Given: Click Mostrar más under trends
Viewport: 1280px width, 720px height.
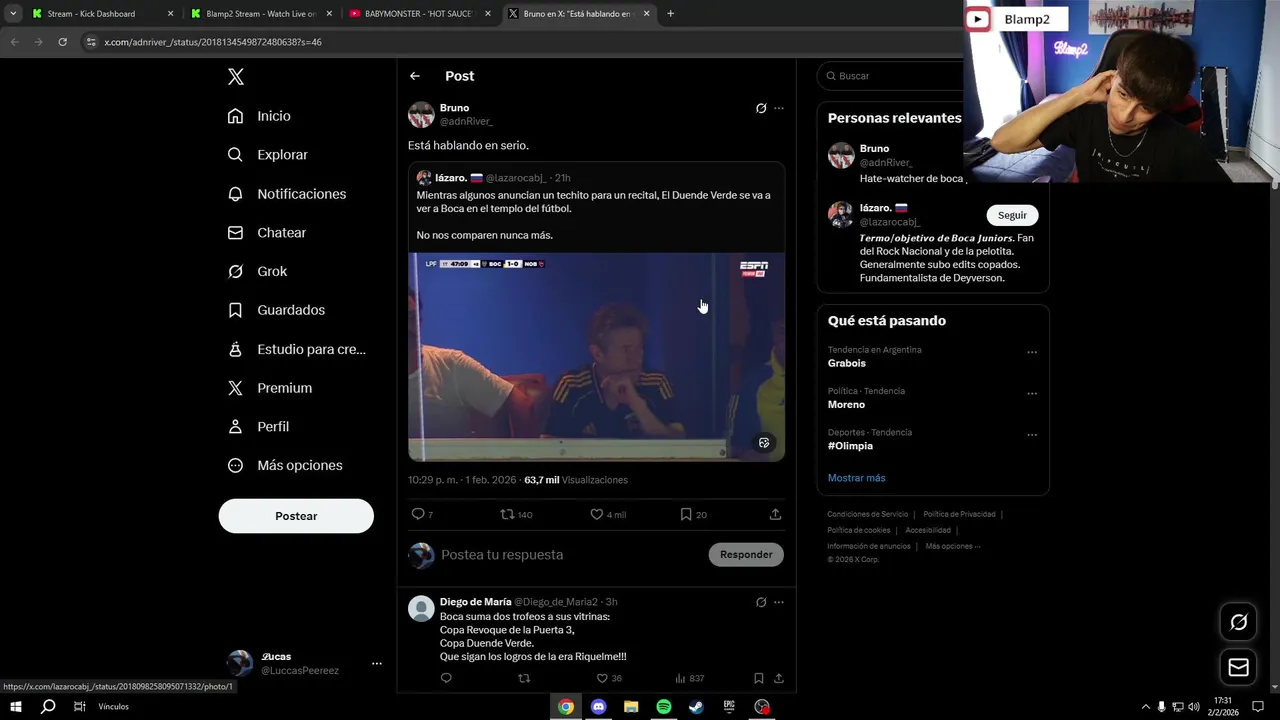Looking at the screenshot, I should coord(856,478).
